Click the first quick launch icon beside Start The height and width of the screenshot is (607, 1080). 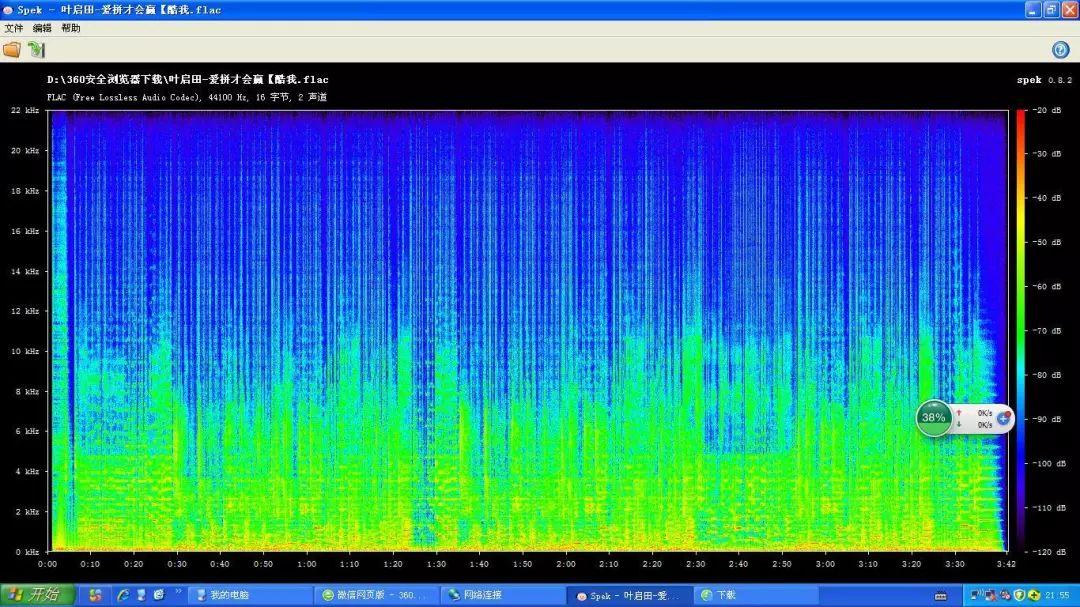(96, 595)
